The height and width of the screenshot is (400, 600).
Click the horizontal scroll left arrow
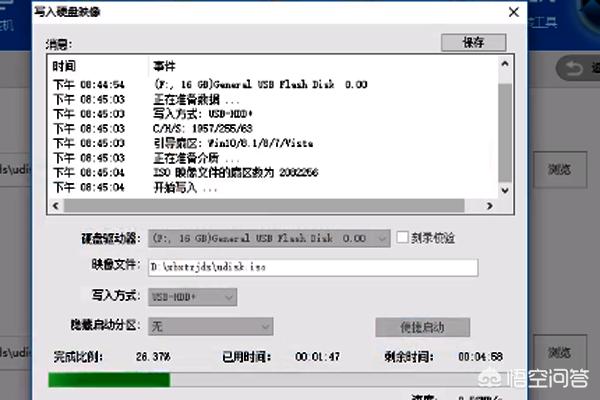(56, 206)
